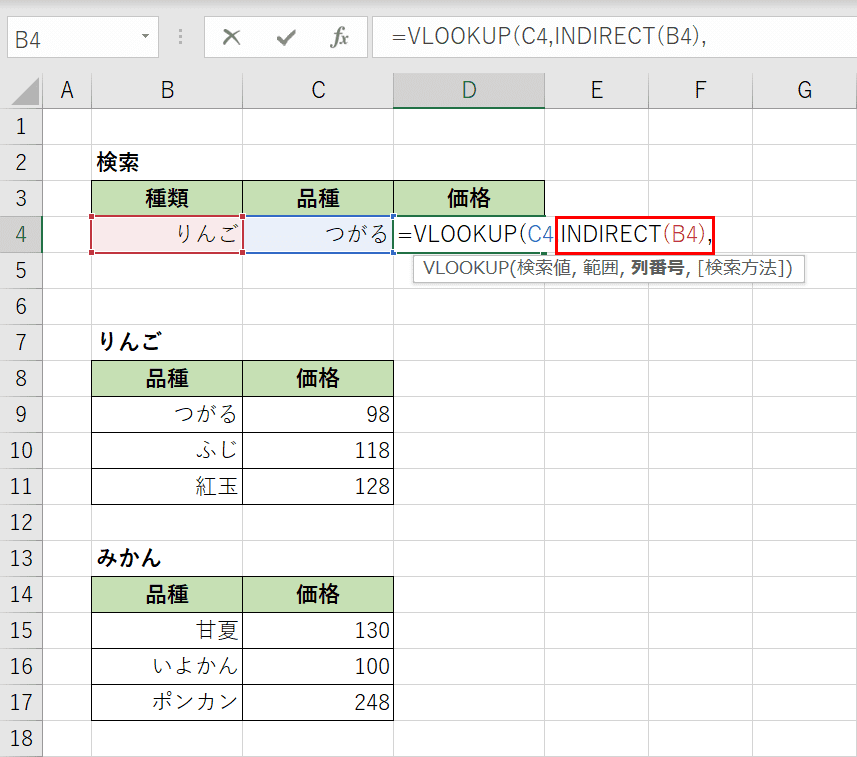857x757 pixels.
Task: Select price cell 118
Action: 318,450
